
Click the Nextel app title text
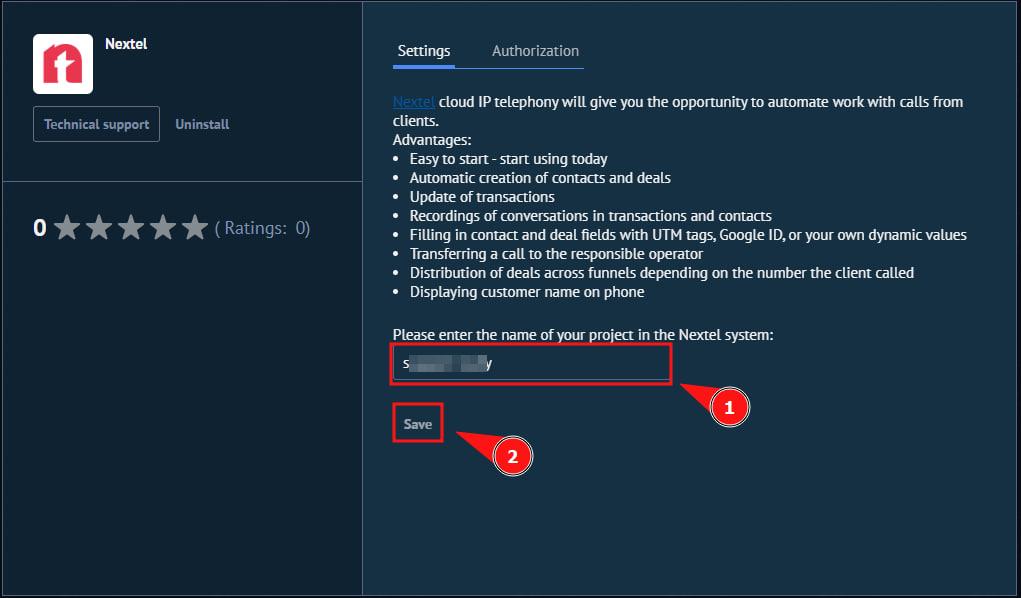pyautogui.click(x=126, y=44)
